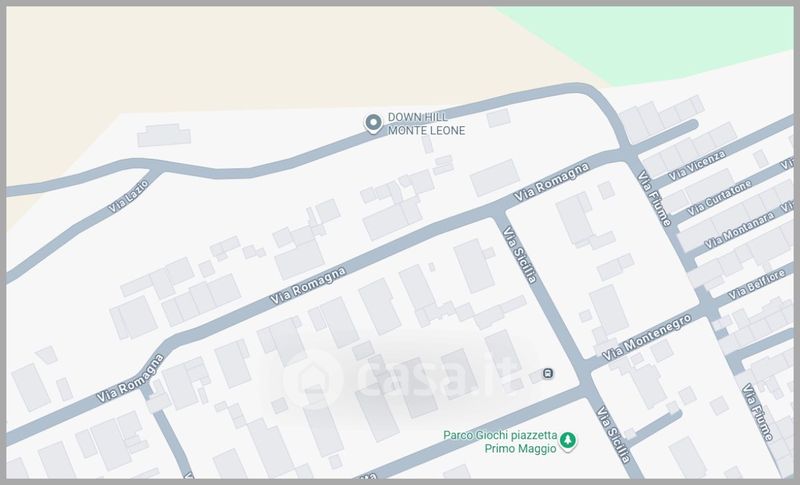Click the DOWN HILL MONTE LEONE location pin
Image resolution: width=800 pixels, height=485 pixels.
pos(373,123)
